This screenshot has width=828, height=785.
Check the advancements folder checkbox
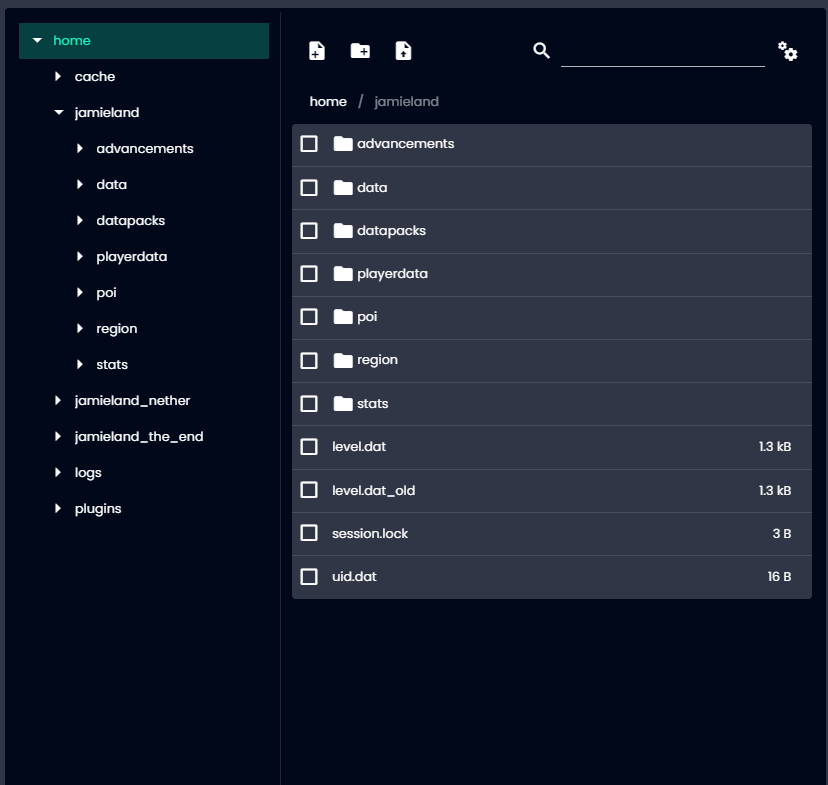click(309, 144)
